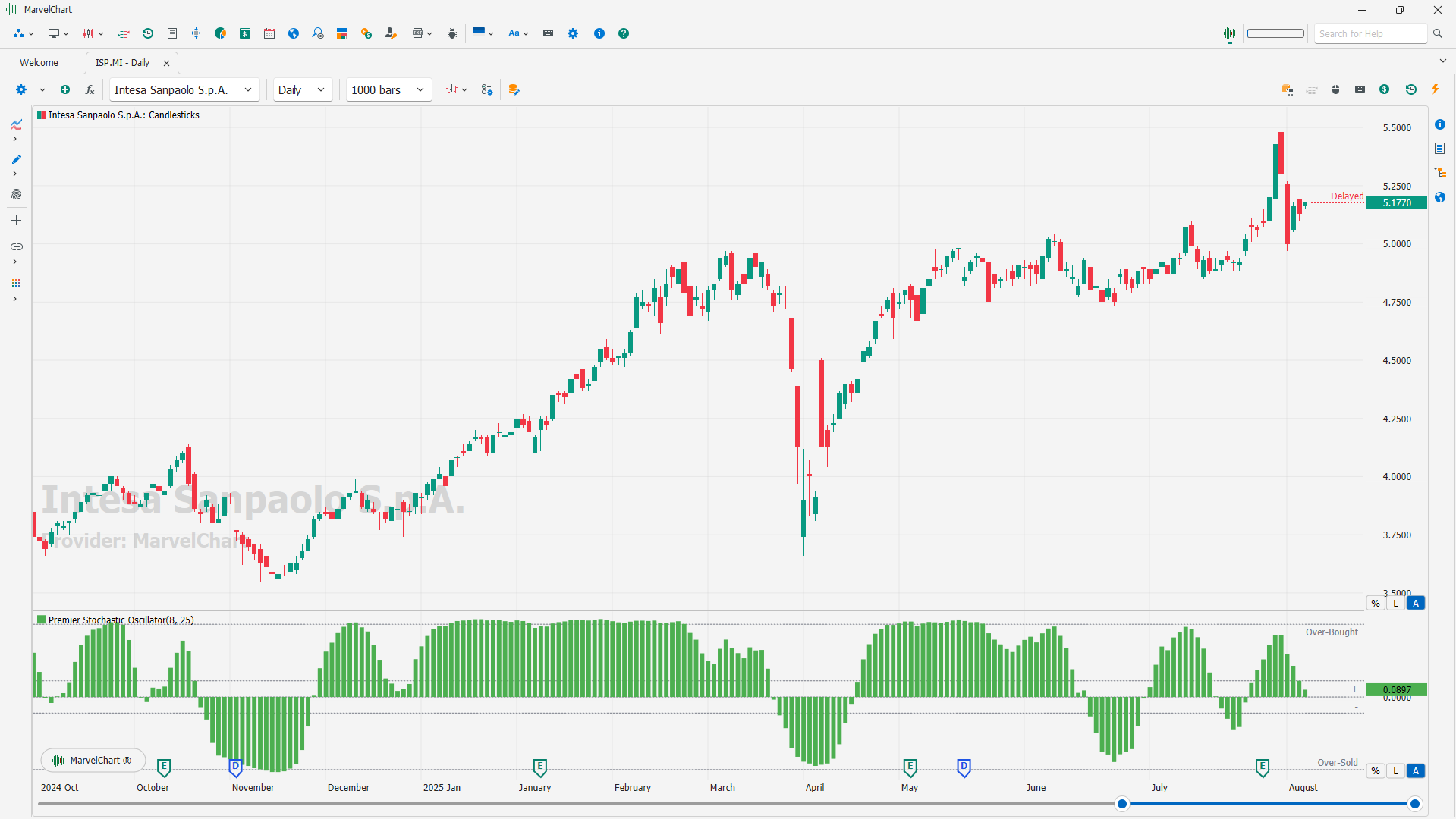1456x819 pixels.
Task: Toggle the keyboard mode icon in chart toolbar
Action: (1360, 89)
